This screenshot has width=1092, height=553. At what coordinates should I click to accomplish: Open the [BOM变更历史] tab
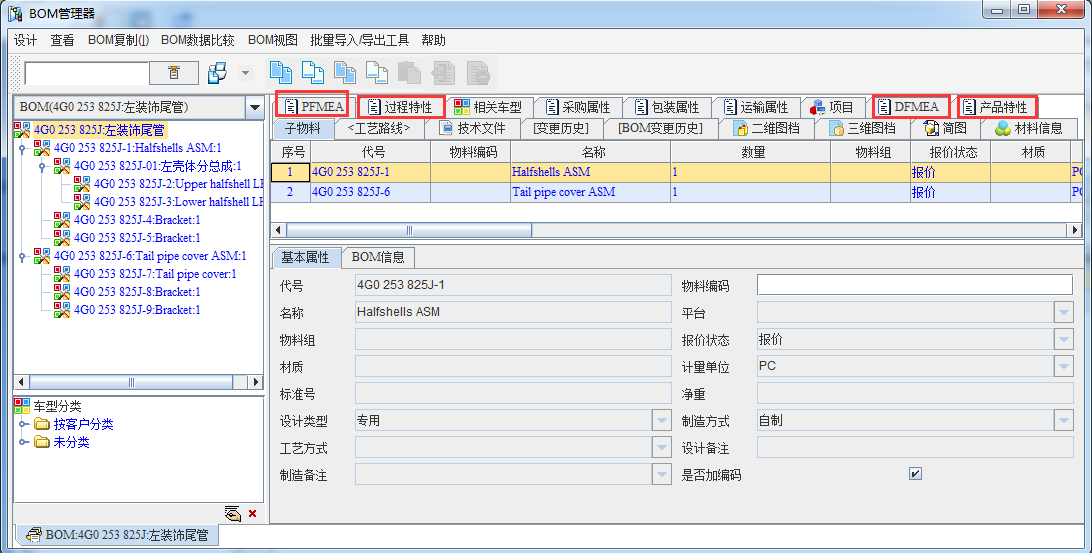pos(660,128)
